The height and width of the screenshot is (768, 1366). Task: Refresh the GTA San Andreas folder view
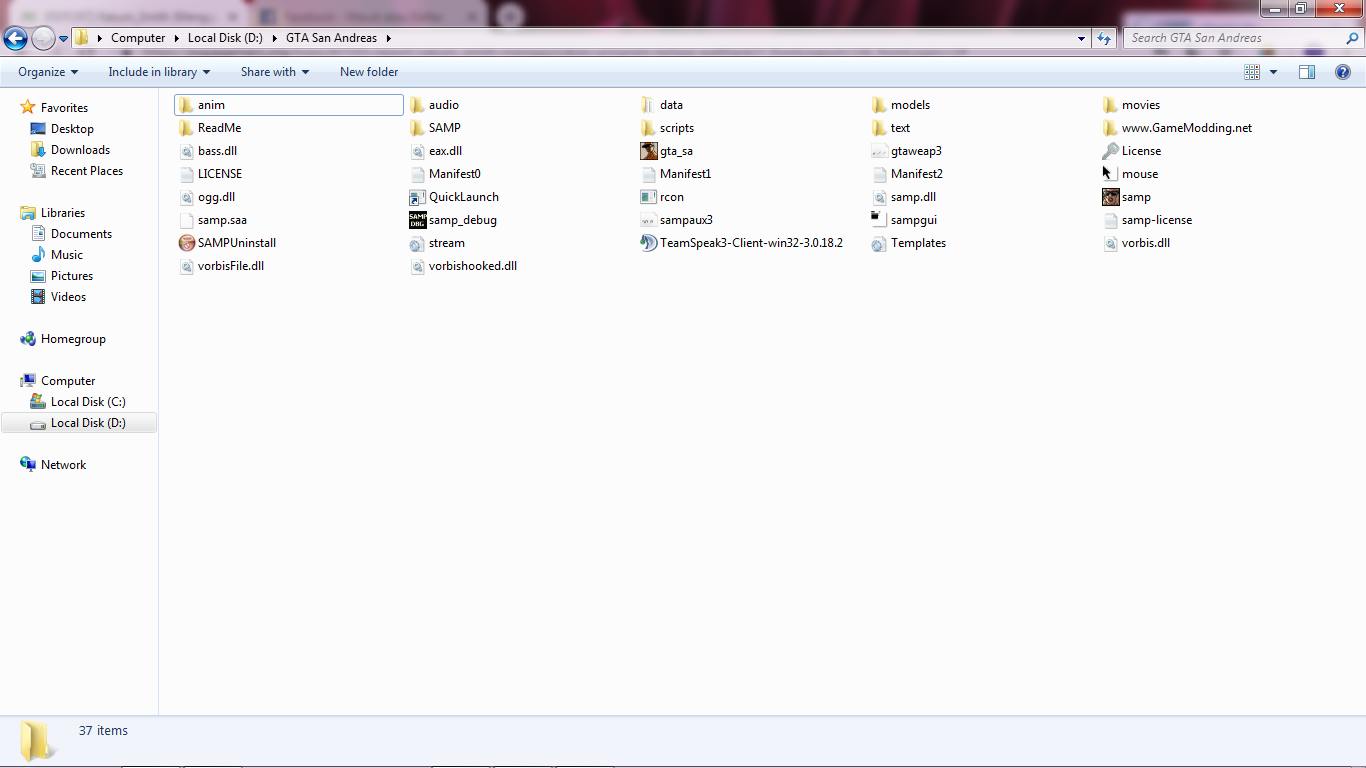click(x=1104, y=38)
